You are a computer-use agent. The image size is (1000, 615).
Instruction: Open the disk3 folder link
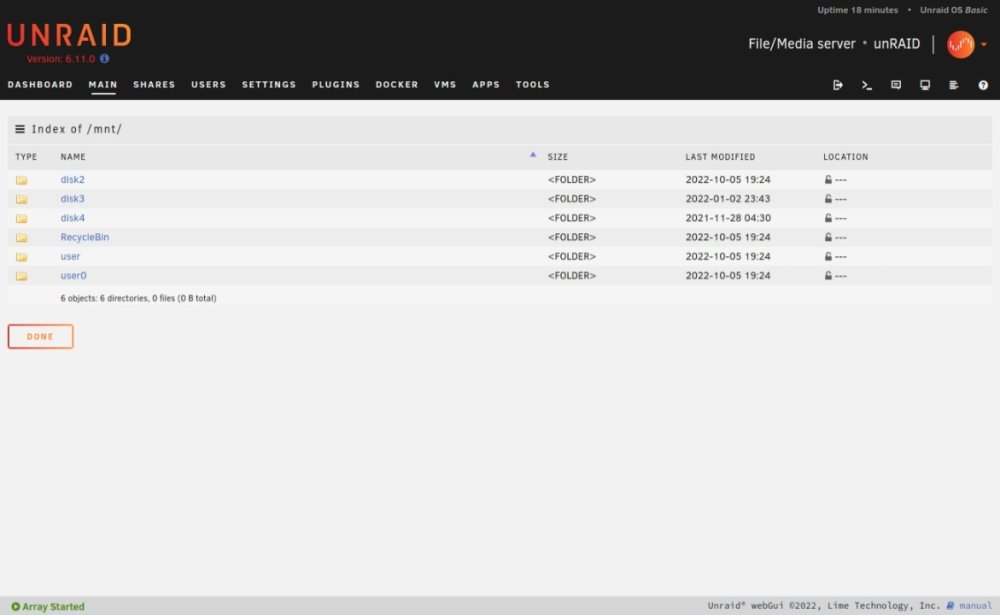72,198
